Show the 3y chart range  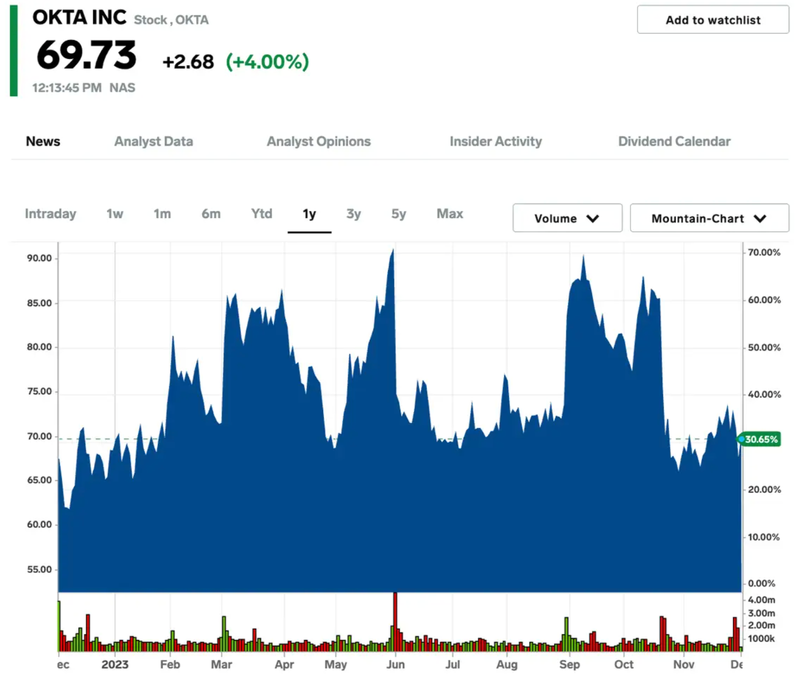click(x=354, y=214)
